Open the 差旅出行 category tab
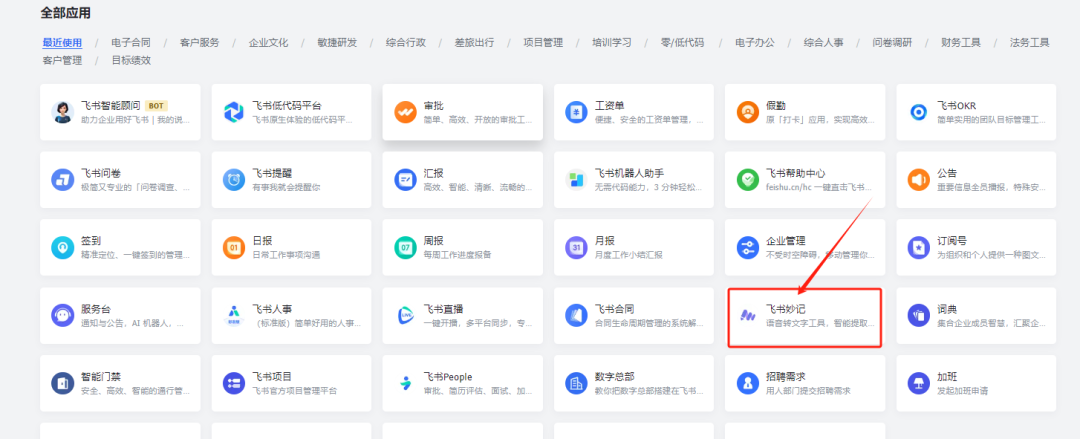Viewport: 1080px width, 439px height. tap(475, 42)
